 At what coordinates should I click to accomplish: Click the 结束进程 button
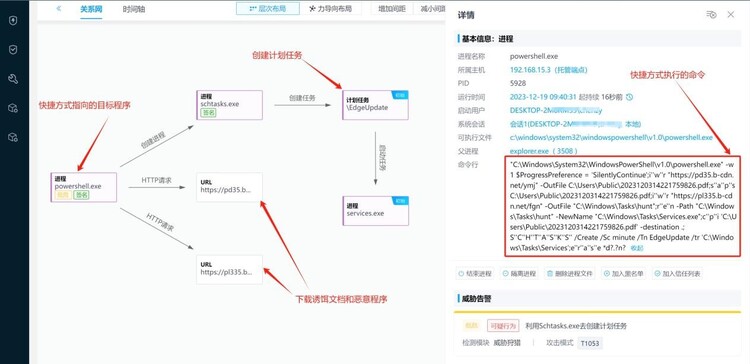point(475,274)
